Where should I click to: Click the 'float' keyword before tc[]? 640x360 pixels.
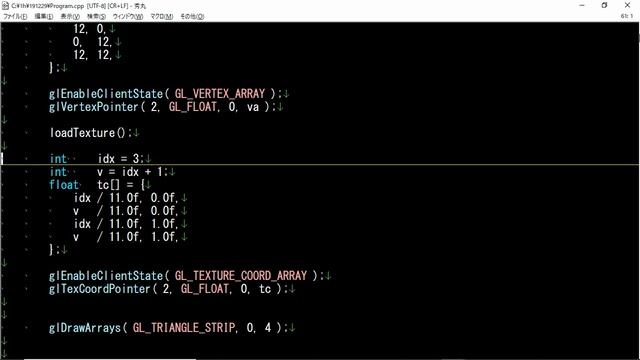[x=64, y=185]
